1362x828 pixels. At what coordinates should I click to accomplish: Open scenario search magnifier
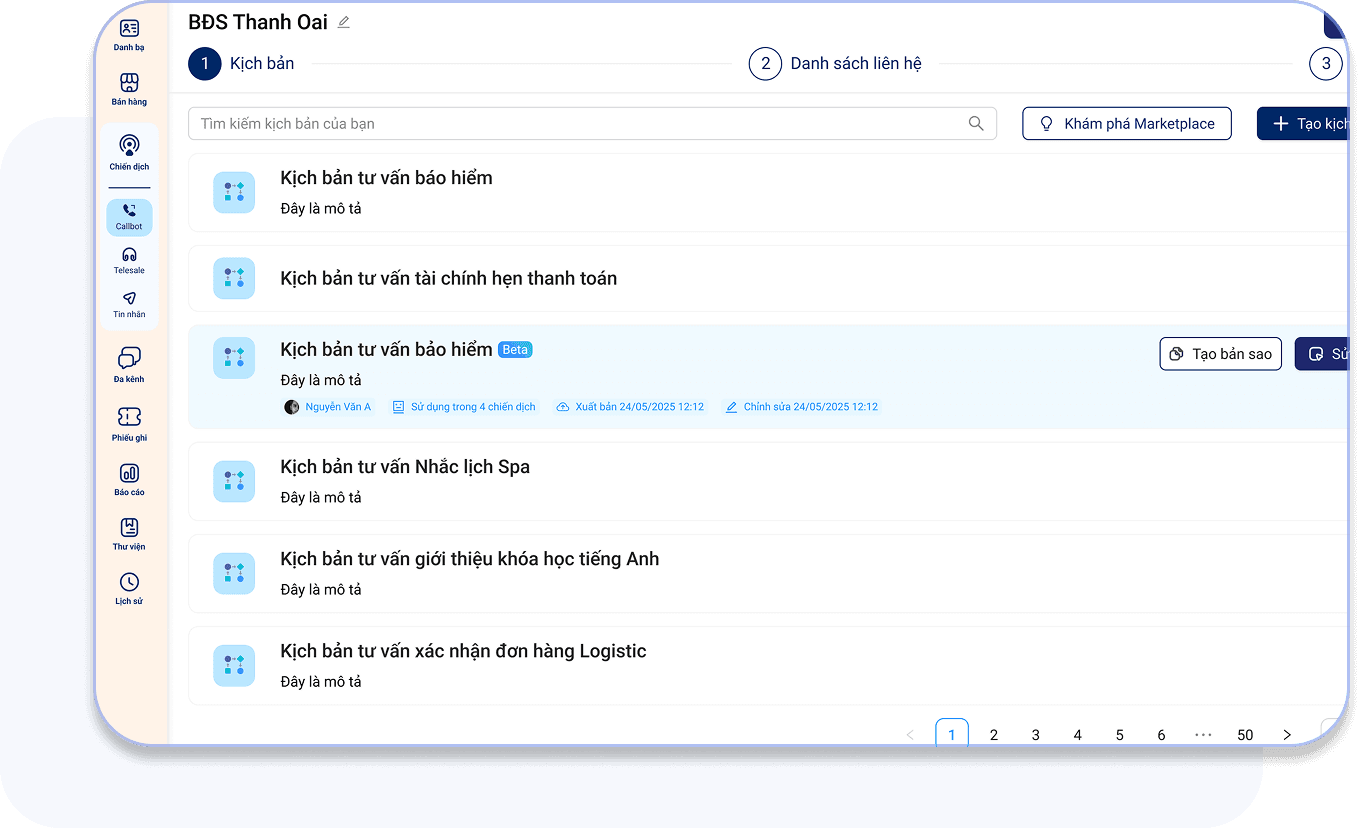[975, 123]
